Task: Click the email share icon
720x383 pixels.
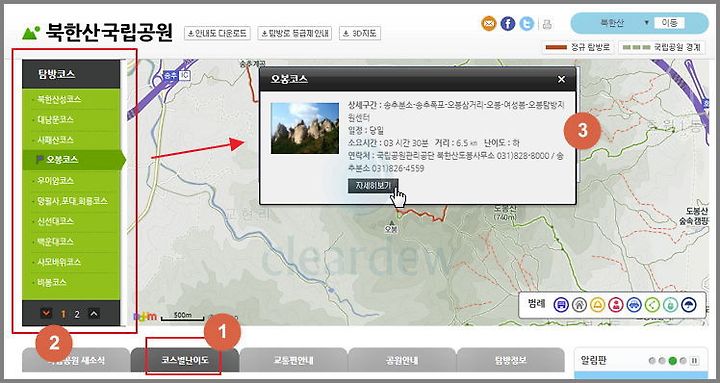Action: click(x=489, y=23)
